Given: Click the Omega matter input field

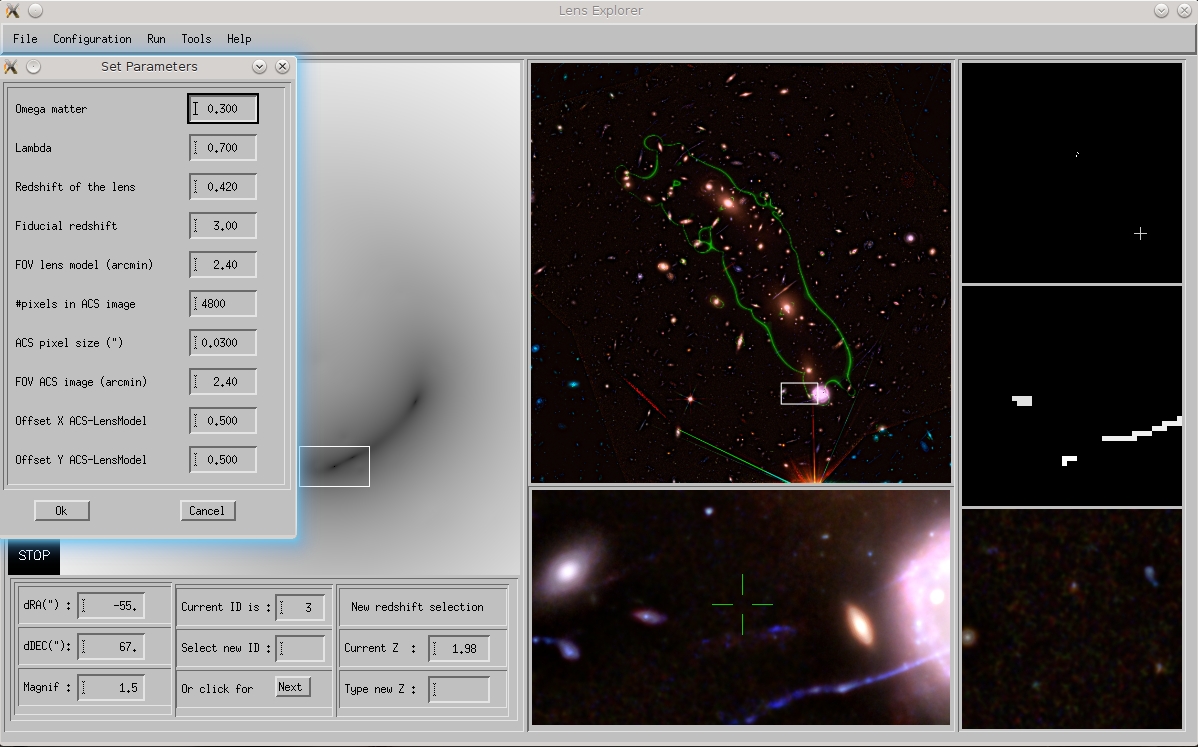Looking at the screenshot, I should point(223,109).
